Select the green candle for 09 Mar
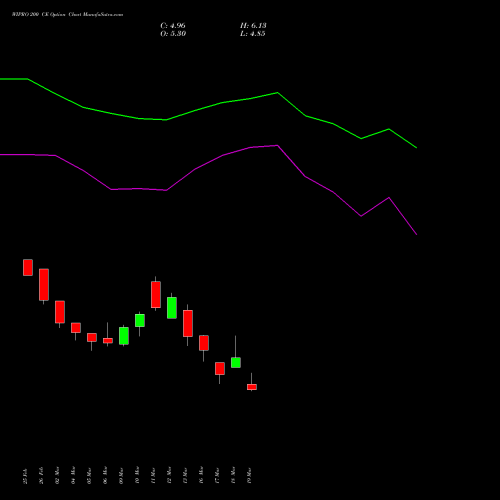 124,336
